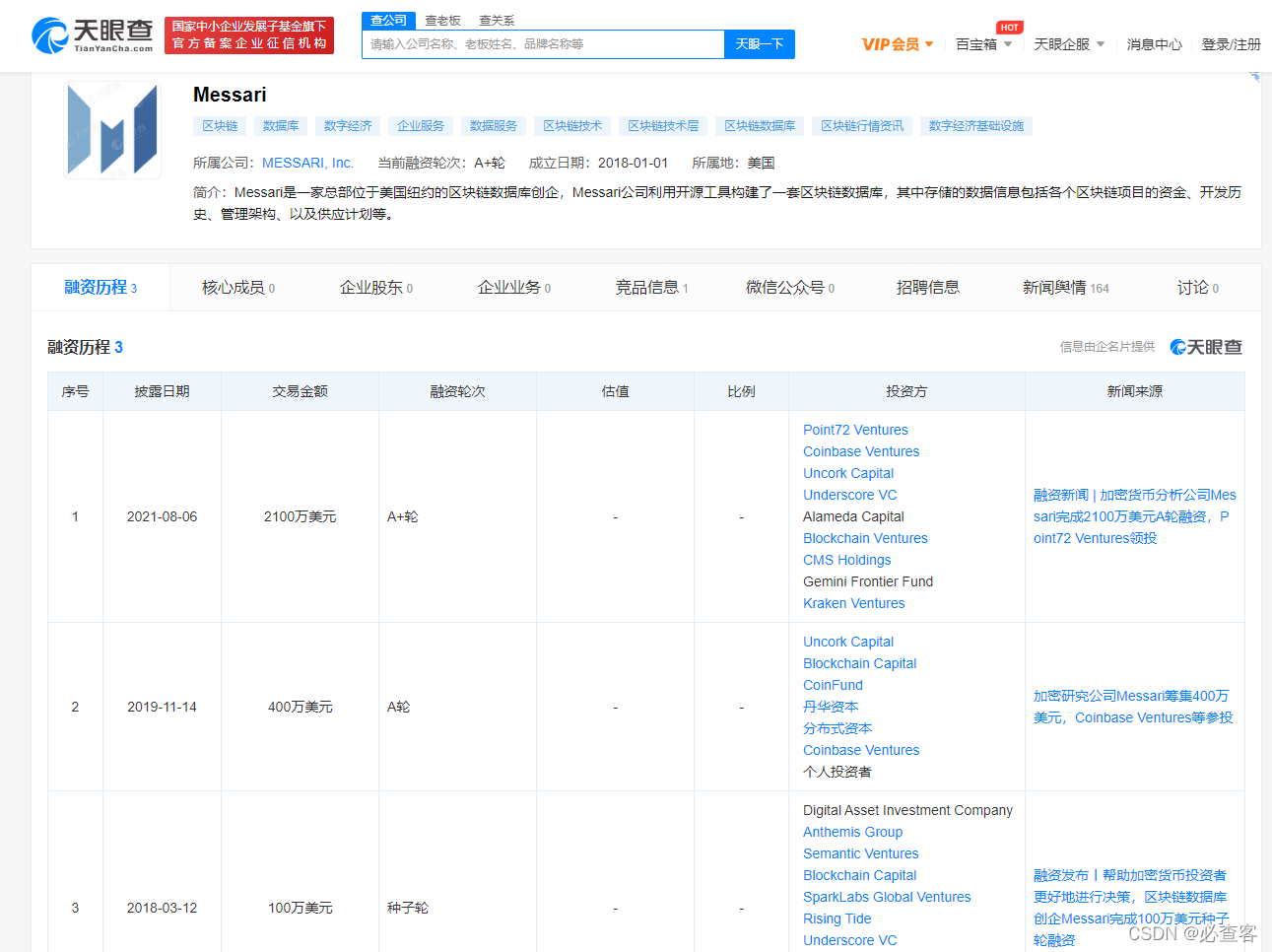The image size is (1272, 952).
Task: Switch to the 微信公众号 tab
Action: coord(790,288)
